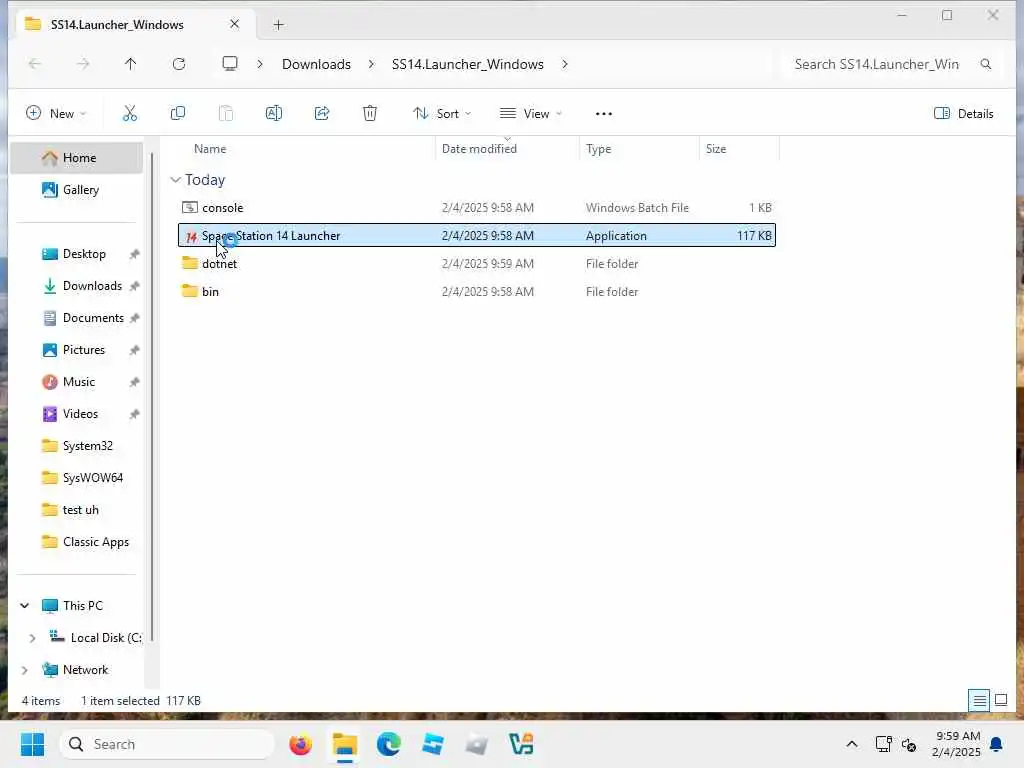The image size is (1024, 768).
Task: Open the Windows Start menu
Action: point(32,744)
